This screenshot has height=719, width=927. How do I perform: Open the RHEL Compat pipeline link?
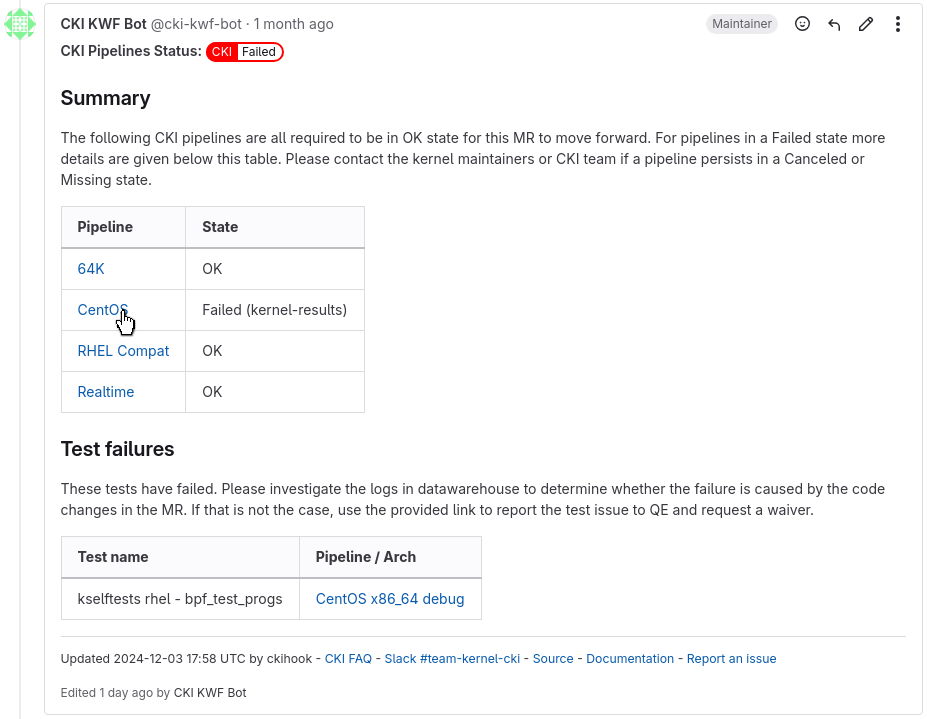click(x=123, y=351)
